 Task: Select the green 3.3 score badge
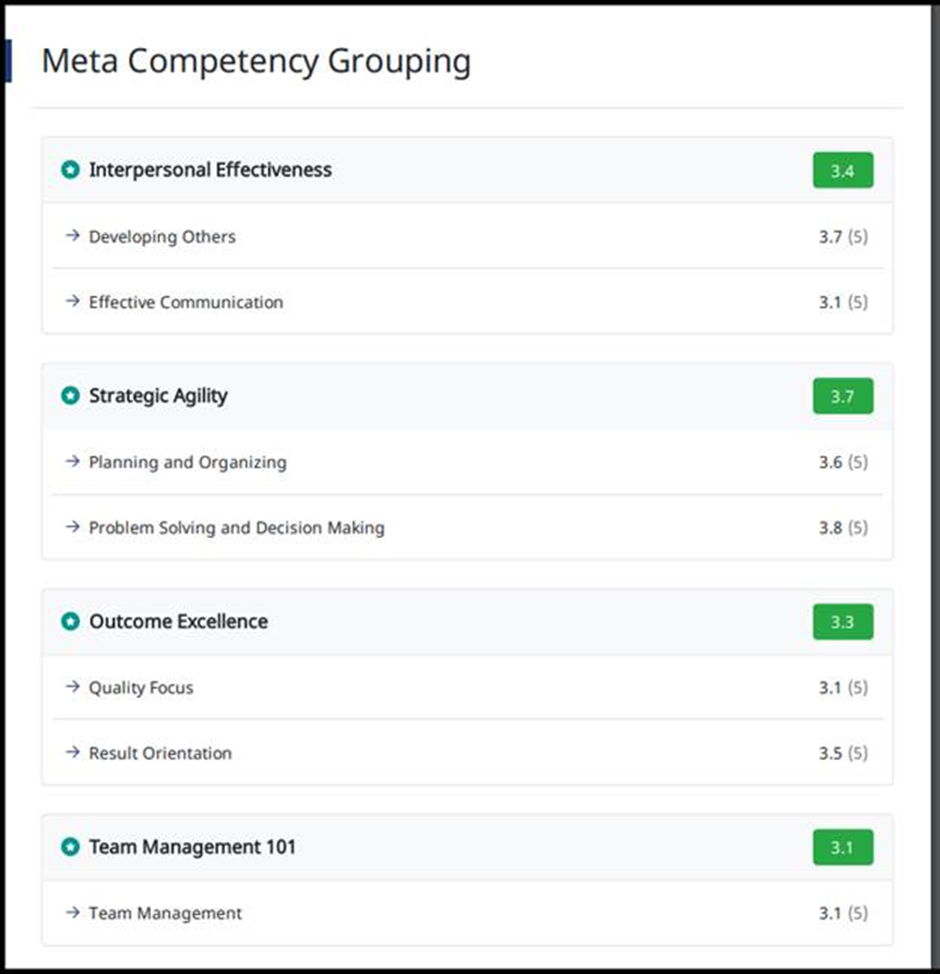[843, 622]
